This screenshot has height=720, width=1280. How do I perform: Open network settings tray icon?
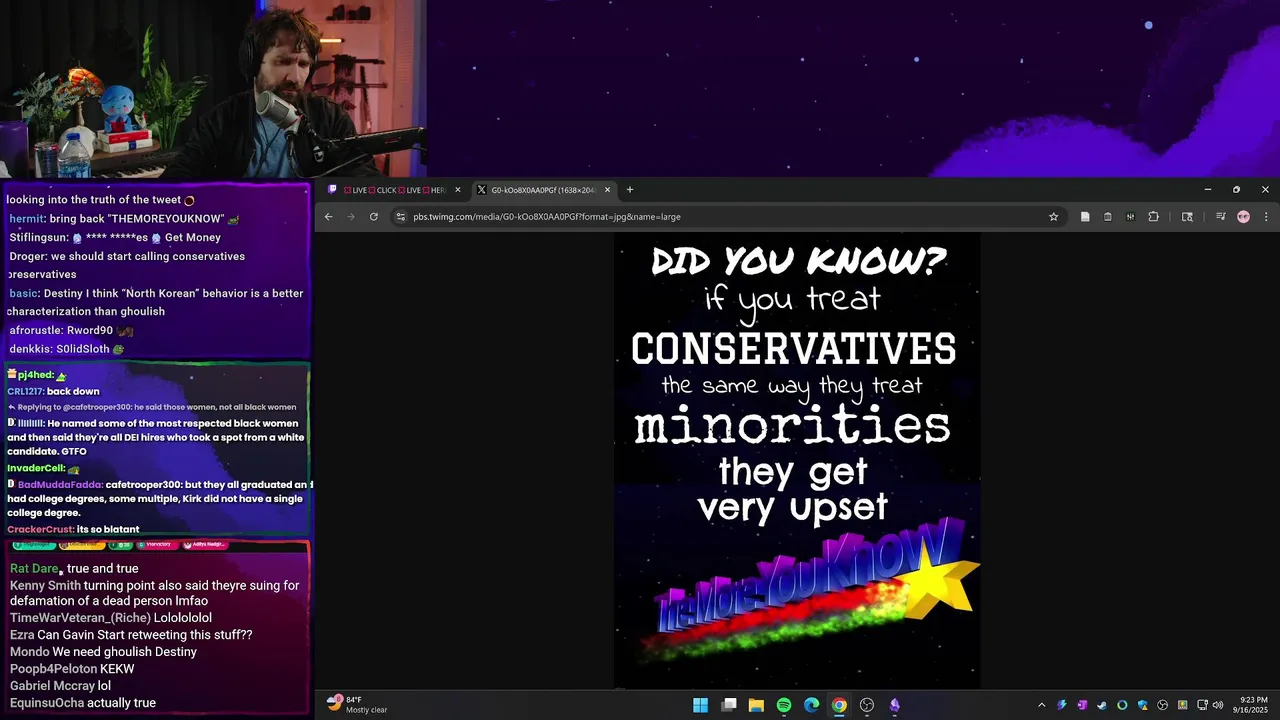[1203, 705]
